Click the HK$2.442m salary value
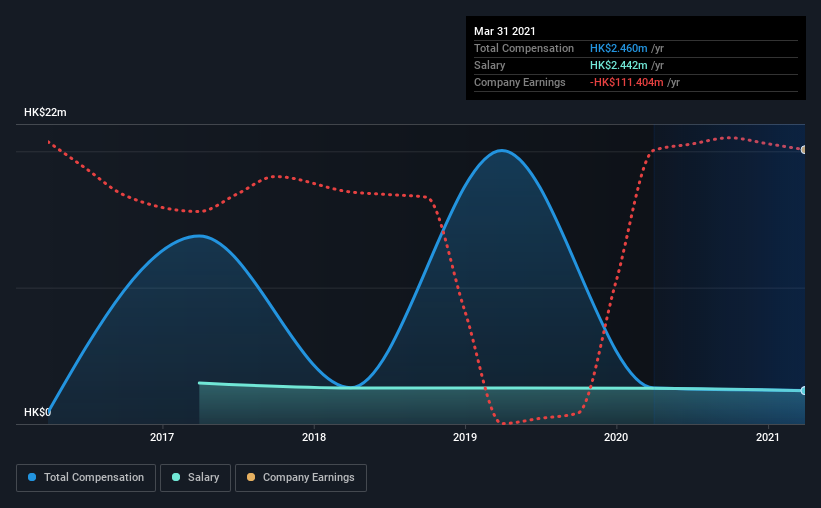 [x=618, y=65]
